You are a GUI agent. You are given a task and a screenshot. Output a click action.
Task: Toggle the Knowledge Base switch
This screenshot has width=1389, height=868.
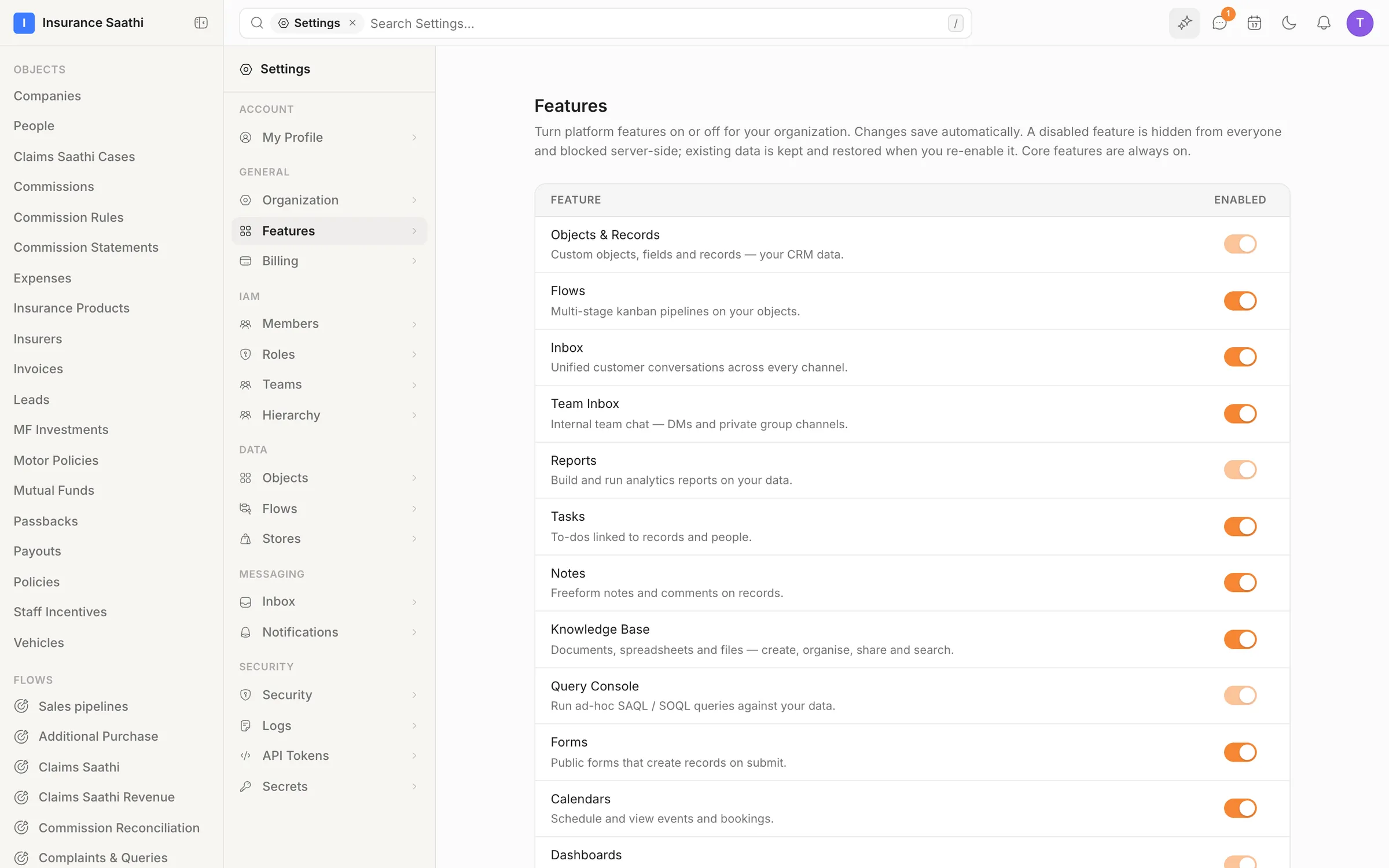(1240, 639)
